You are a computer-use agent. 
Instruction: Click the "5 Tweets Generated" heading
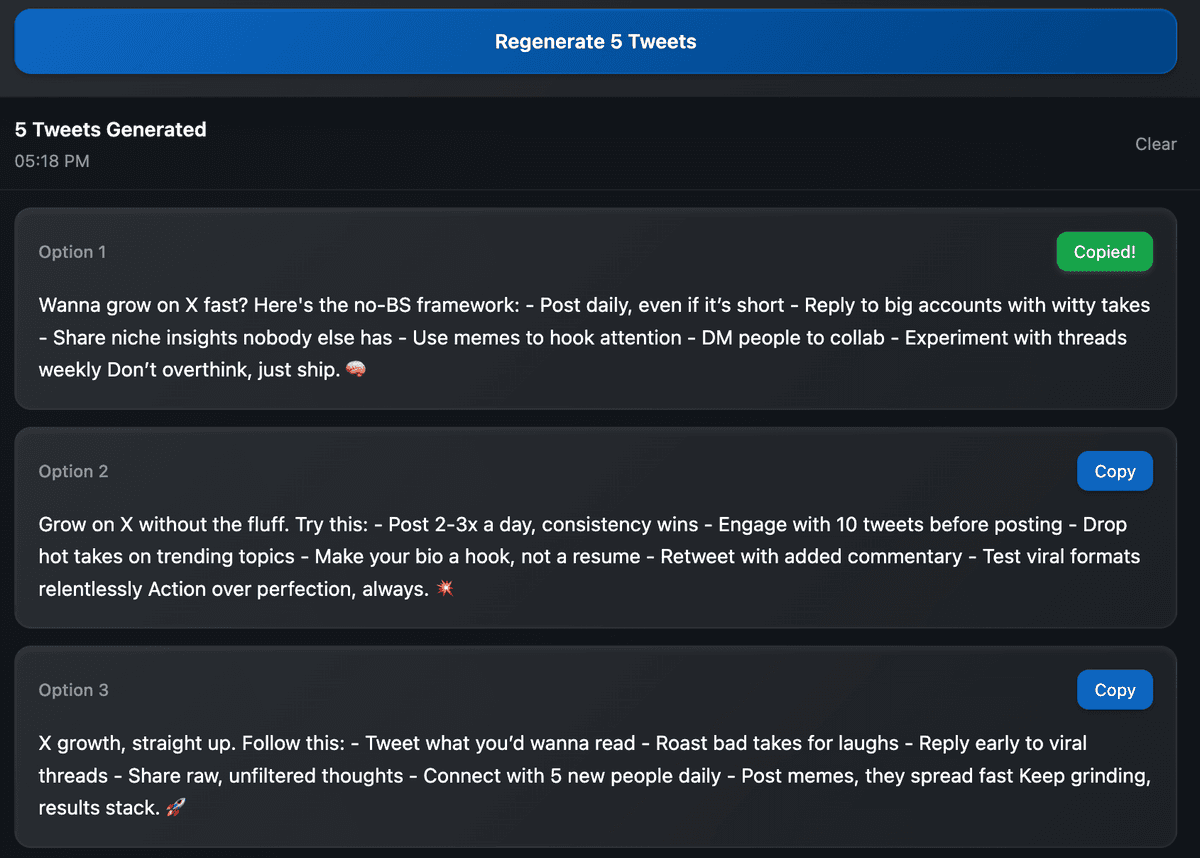click(110, 129)
